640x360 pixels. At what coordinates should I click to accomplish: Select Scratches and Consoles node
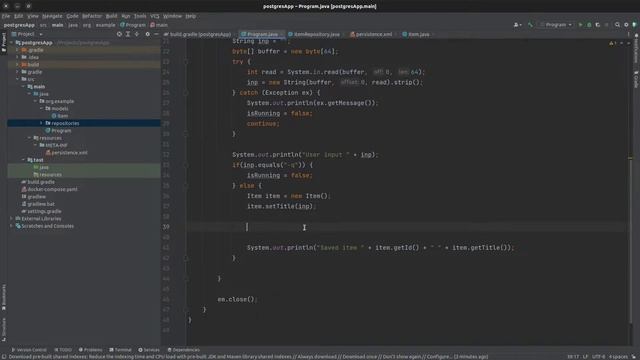pyautogui.click(x=44, y=226)
